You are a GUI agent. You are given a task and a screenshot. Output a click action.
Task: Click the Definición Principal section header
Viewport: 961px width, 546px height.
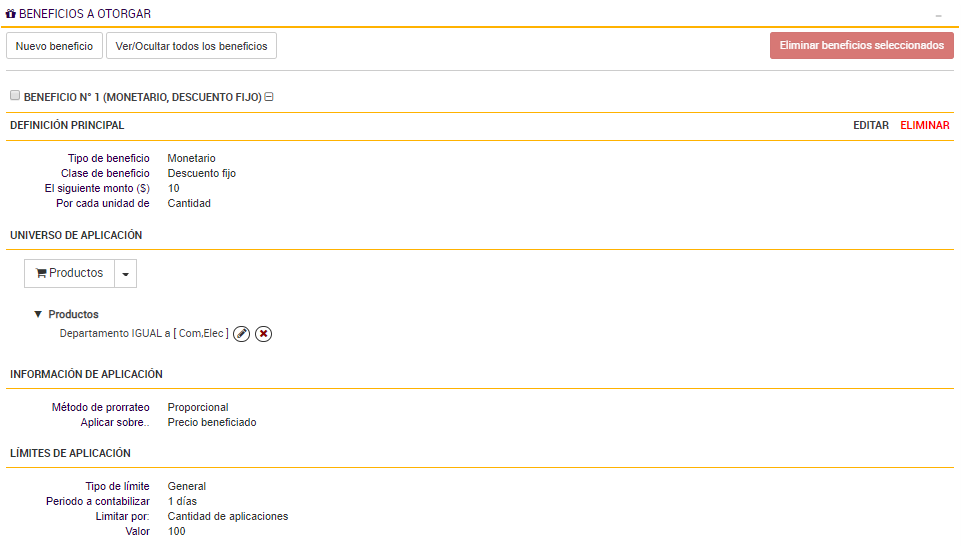click(x=67, y=126)
